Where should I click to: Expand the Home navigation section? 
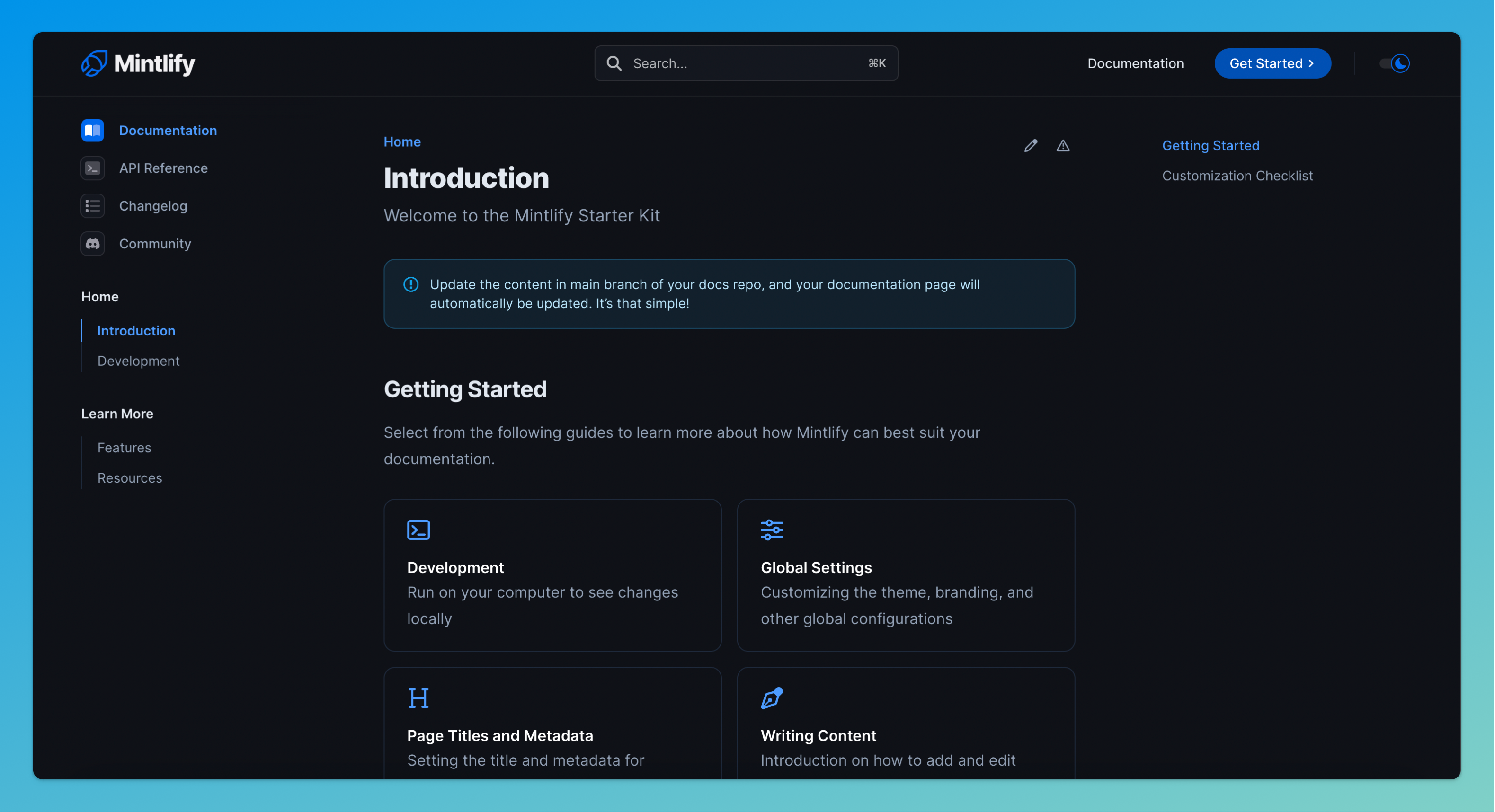click(x=100, y=297)
